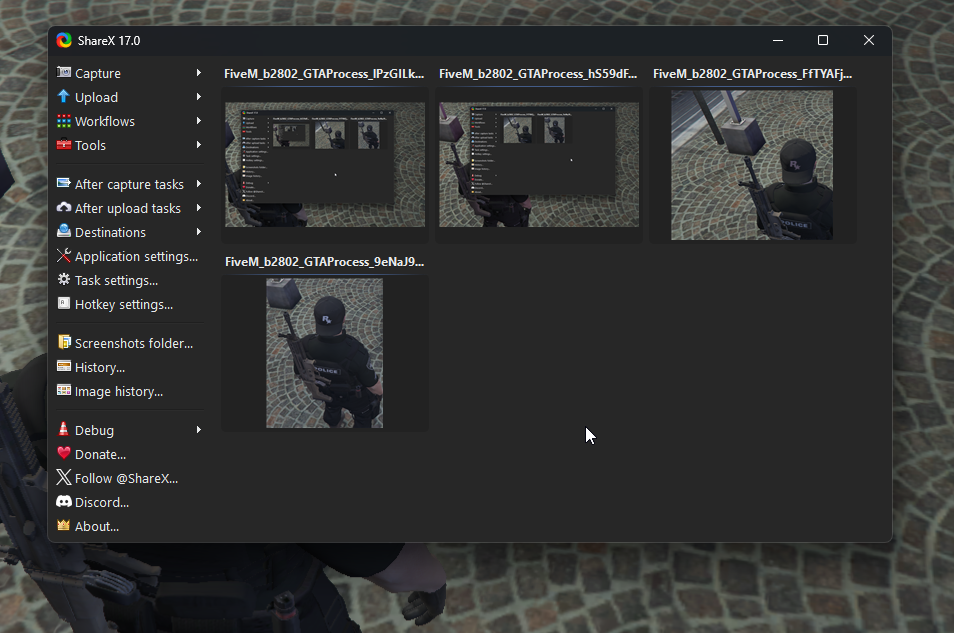Viewport: 954px width, 633px height.
Task: Click the FiveM_b2802_GTAProcess_9eNaJ9... file name
Action: pyautogui.click(x=324, y=262)
